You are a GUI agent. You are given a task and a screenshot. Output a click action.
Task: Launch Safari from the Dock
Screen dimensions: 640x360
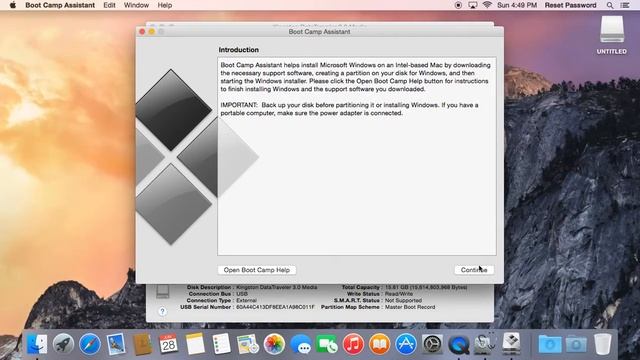click(x=90, y=344)
